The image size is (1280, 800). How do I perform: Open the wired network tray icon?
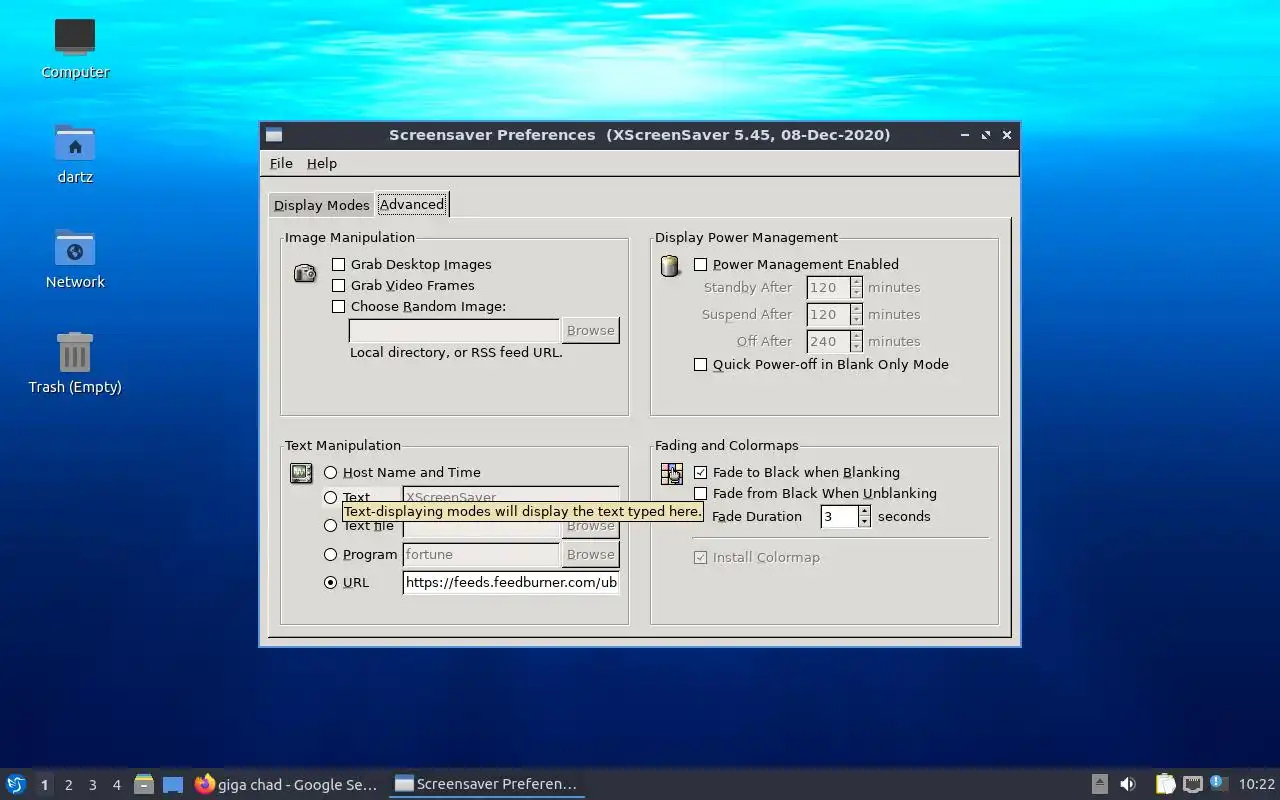pyautogui.click(x=1192, y=784)
